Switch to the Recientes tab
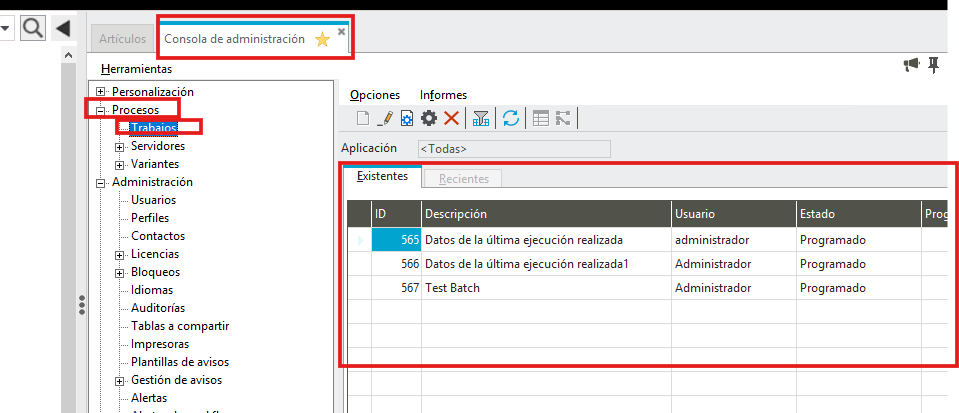The width and height of the screenshot is (959, 413). click(463, 179)
